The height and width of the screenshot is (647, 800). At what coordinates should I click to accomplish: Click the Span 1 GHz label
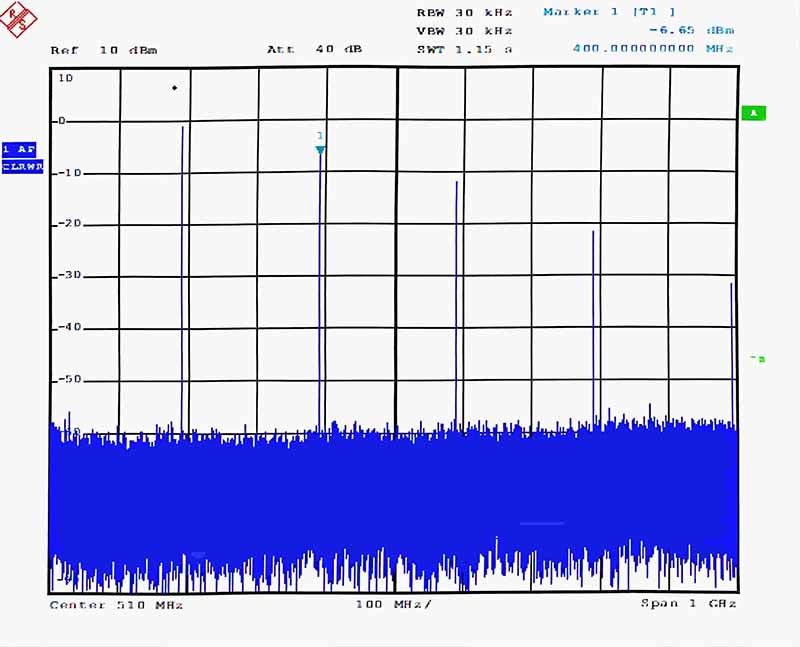coord(688,605)
